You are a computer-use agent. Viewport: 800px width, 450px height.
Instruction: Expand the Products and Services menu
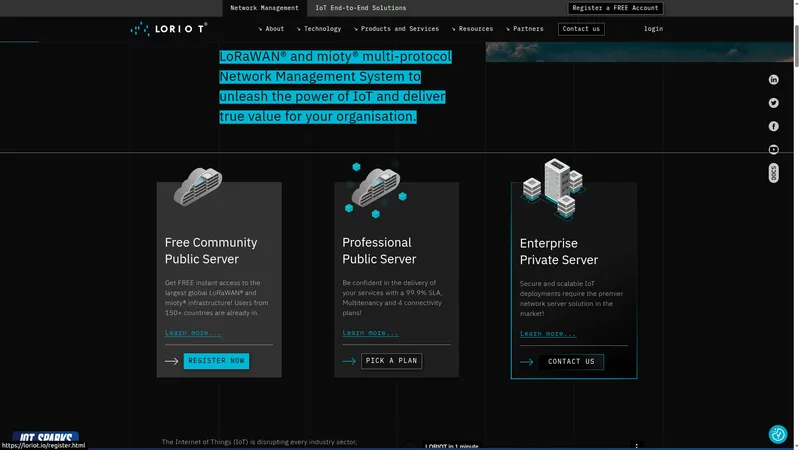[396, 29]
